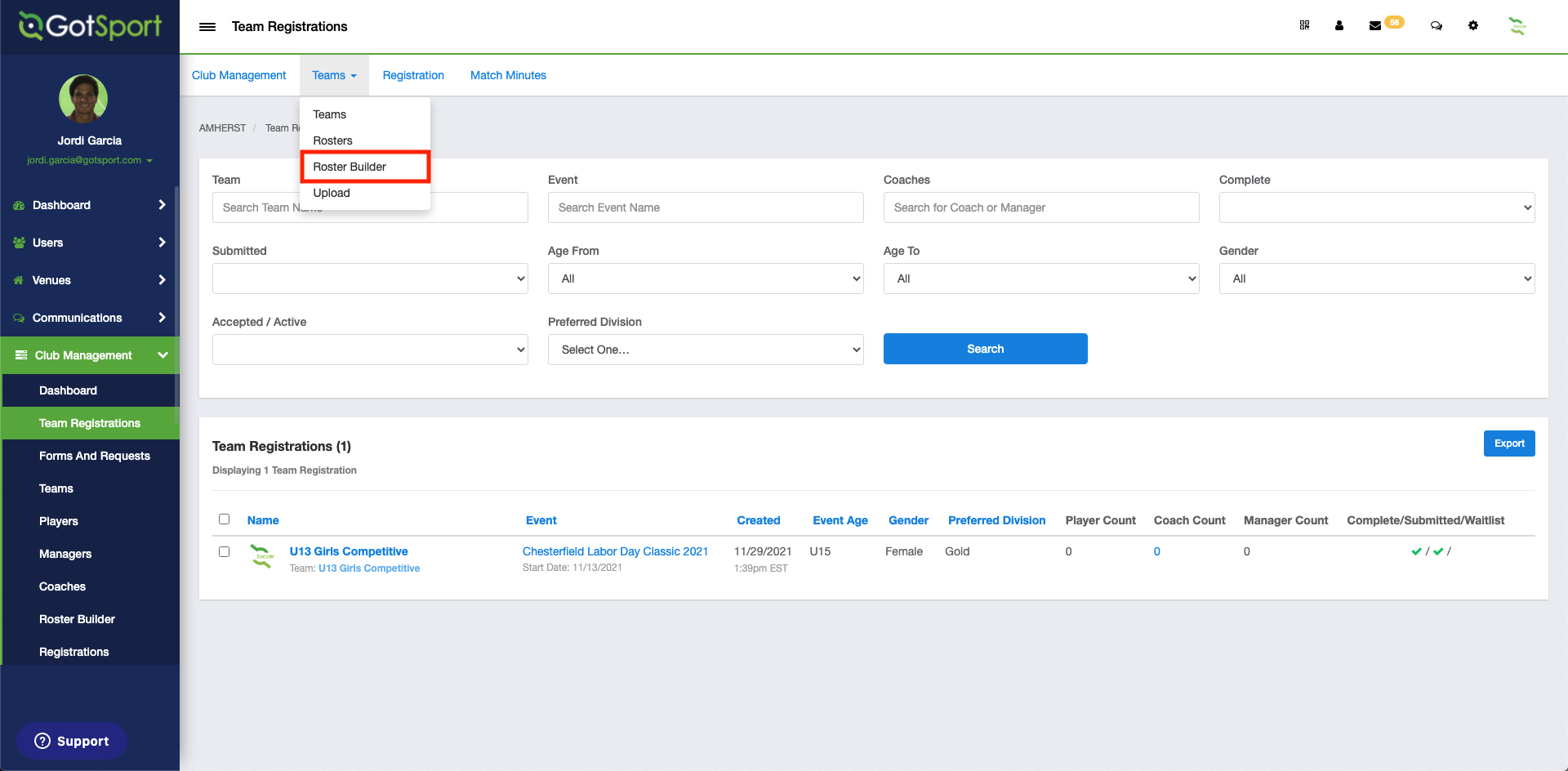Click the Dashboard gauge icon in sidebar
The image size is (1568, 771).
point(19,205)
